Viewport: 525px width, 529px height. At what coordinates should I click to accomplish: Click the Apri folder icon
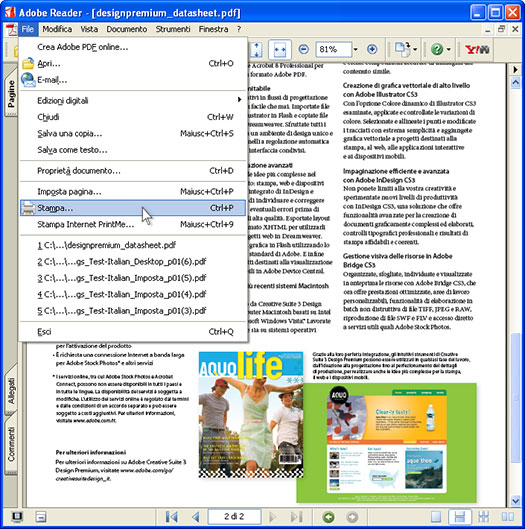28,63
